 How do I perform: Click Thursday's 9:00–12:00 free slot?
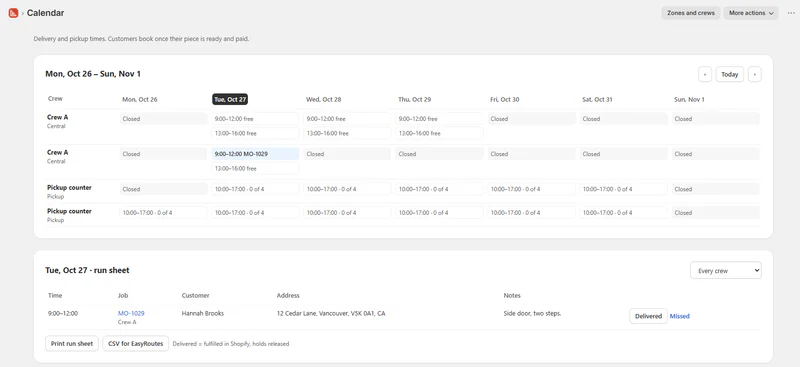tap(439, 118)
